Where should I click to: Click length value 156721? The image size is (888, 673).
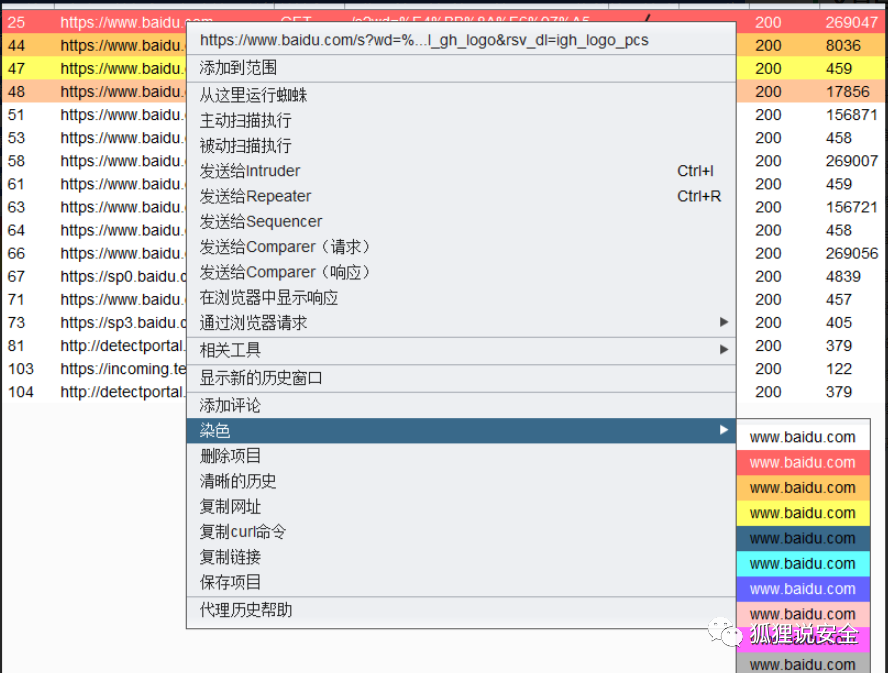tap(851, 207)
